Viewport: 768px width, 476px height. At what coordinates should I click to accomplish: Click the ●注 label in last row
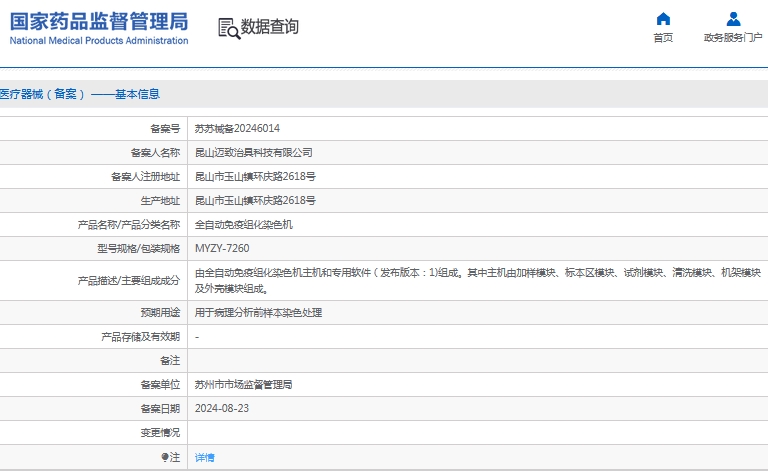[170, 457]
